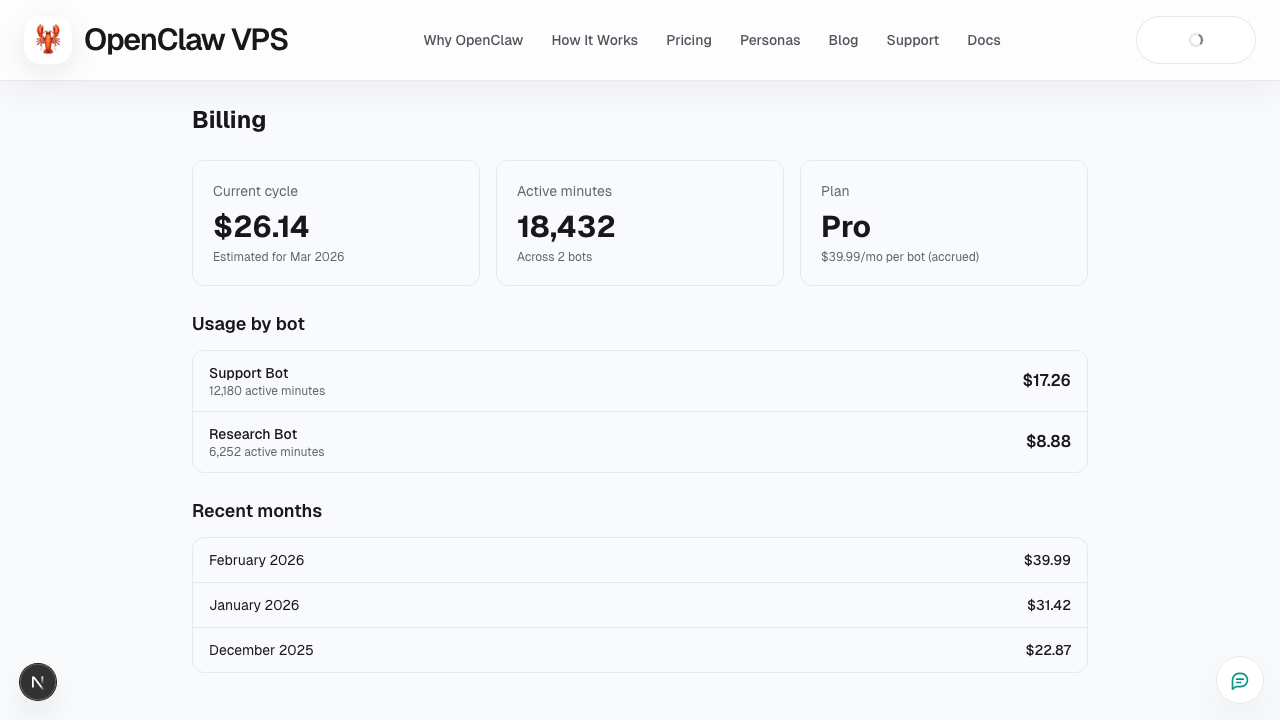Image resolution: width=1280 pixels, height=720 pixels.
Task: Select the Docs navigation link
Action: 983,40
